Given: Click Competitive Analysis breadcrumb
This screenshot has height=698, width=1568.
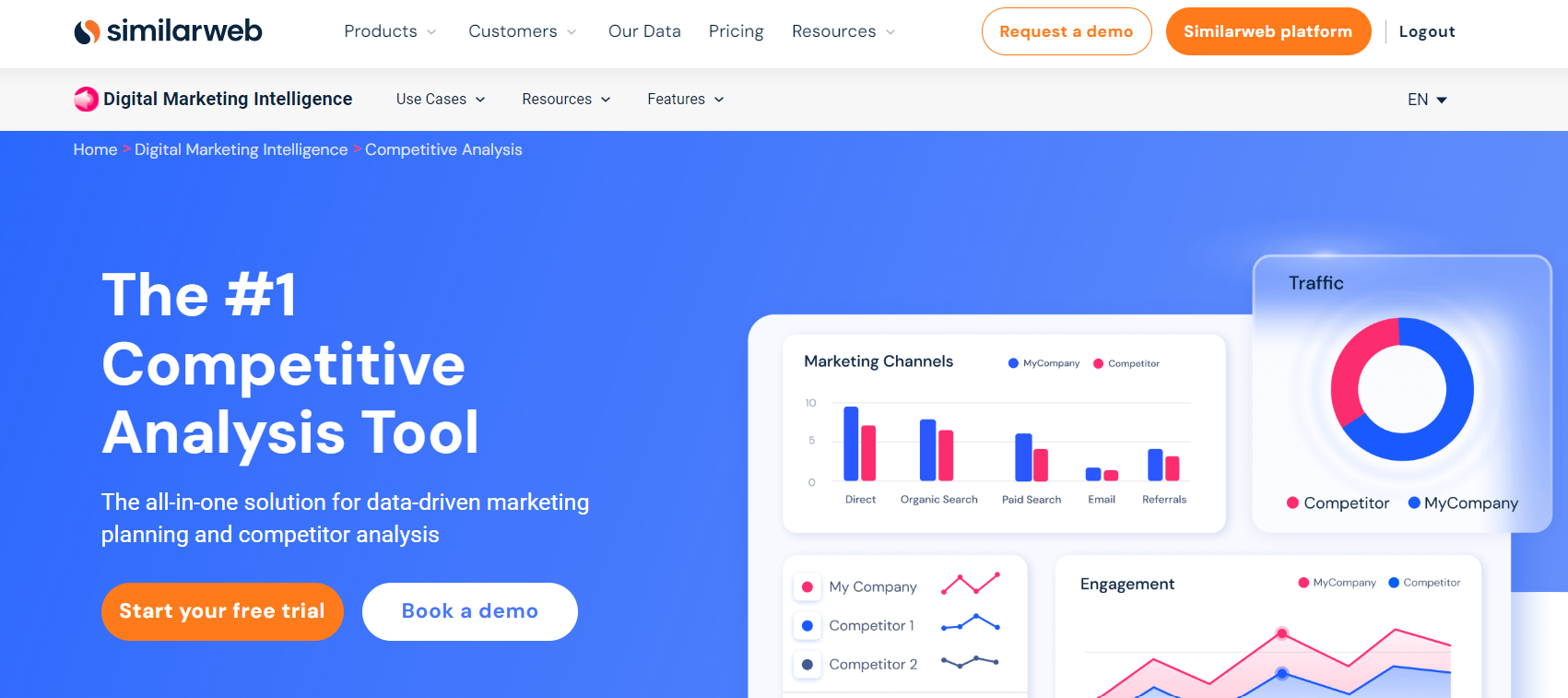Looking at the screenshot, I should pyautogui.click(x=443, y=149).
